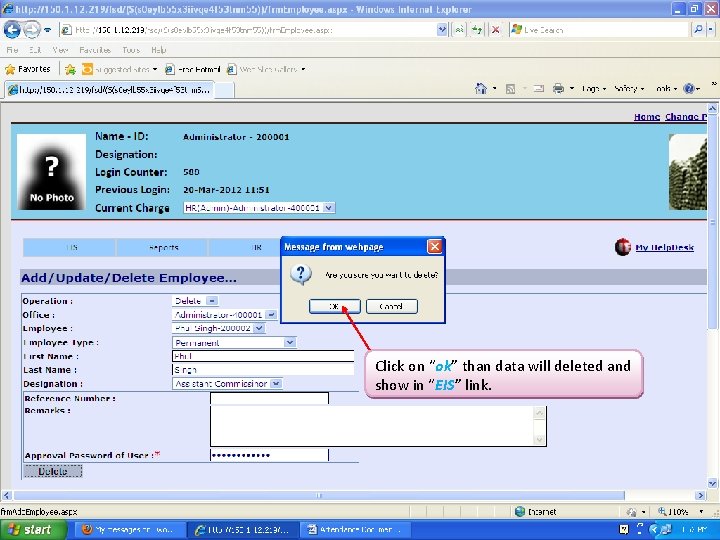720x540 pixels.
Task: Open the Web Slice Gallery favorites item
Action: point(266,69)
